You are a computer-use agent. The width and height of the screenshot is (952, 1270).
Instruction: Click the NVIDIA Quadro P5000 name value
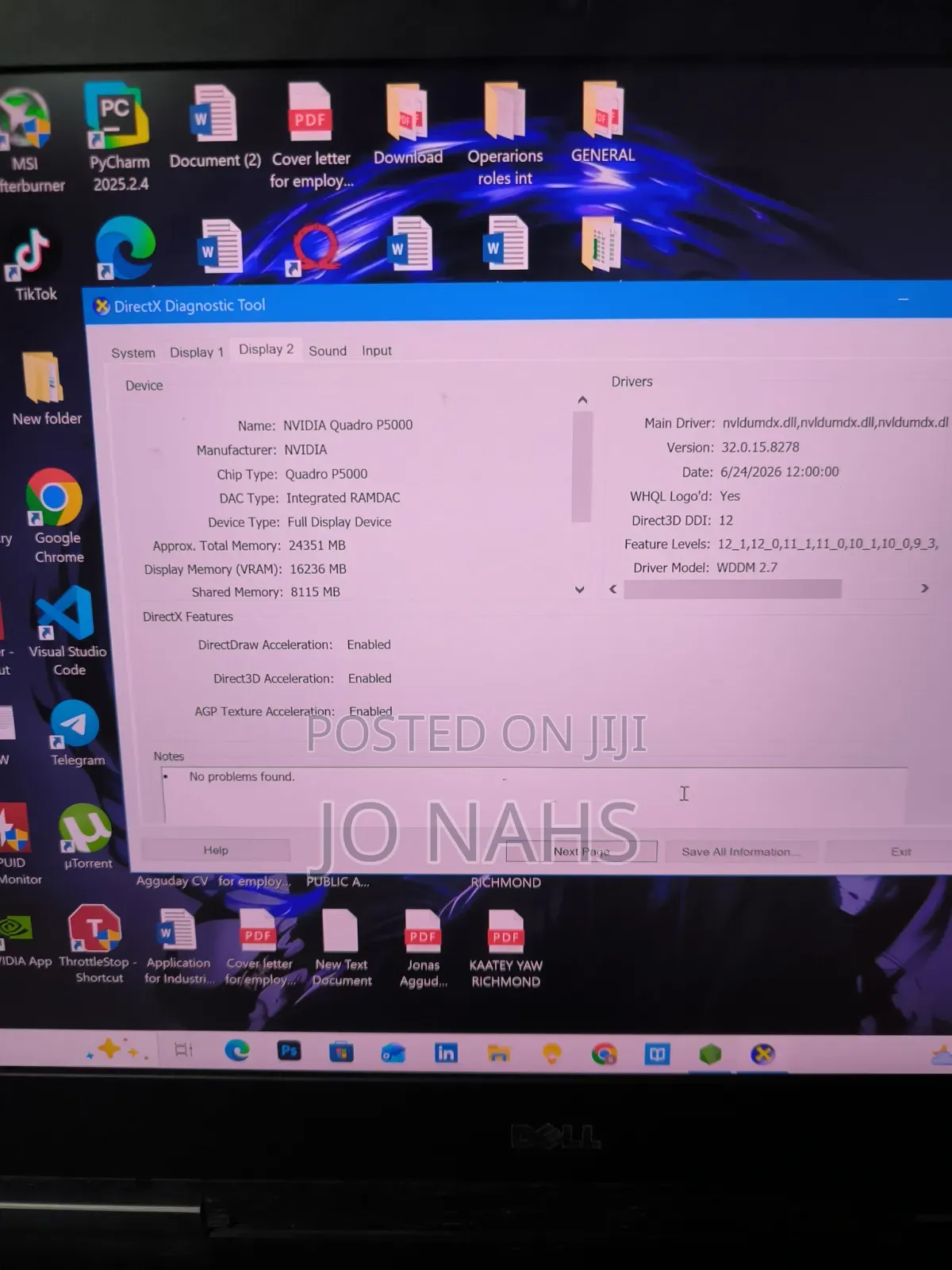pyautogui.click(x=347, y=425)
